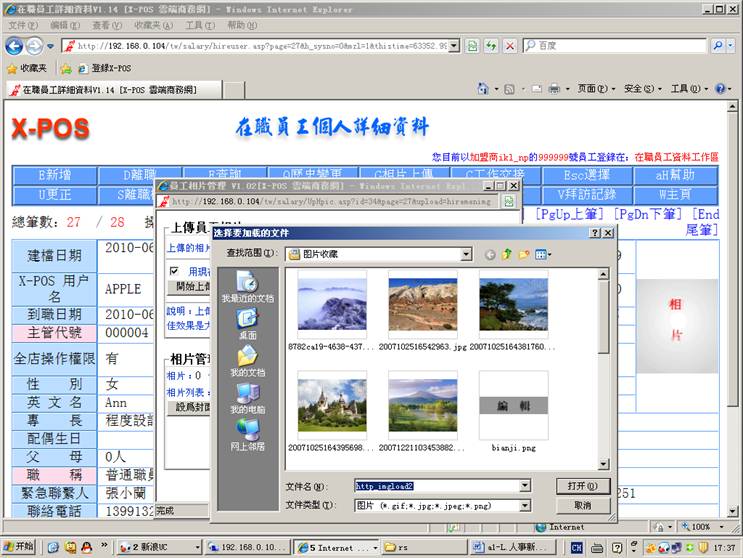The width and height of the screenshot is (743, 558).
Task: Select the bianji.png thumbnail
Action: (513, 405)
